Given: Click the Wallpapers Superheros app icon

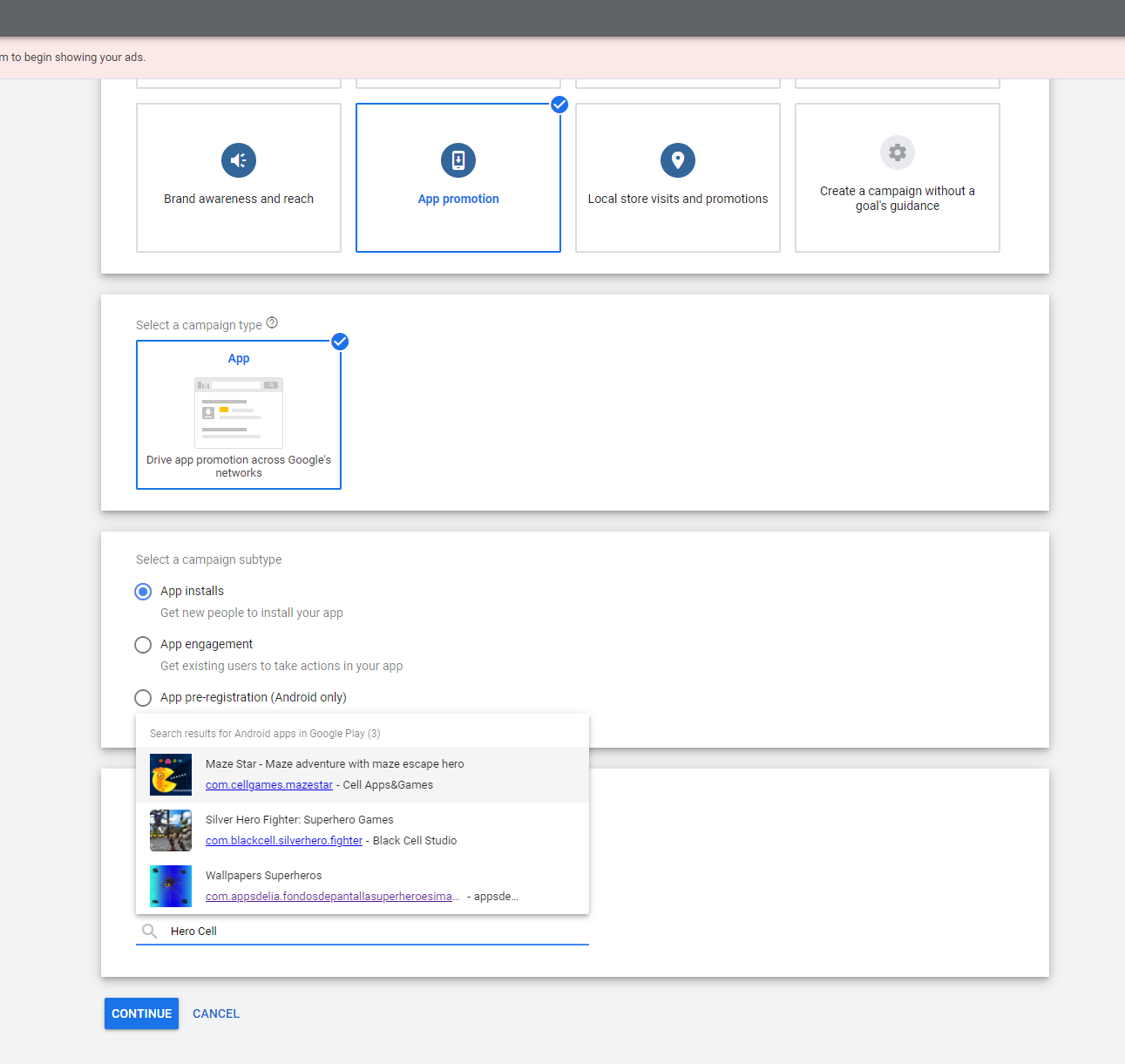Looking at the screenshot, I should 171,886.
